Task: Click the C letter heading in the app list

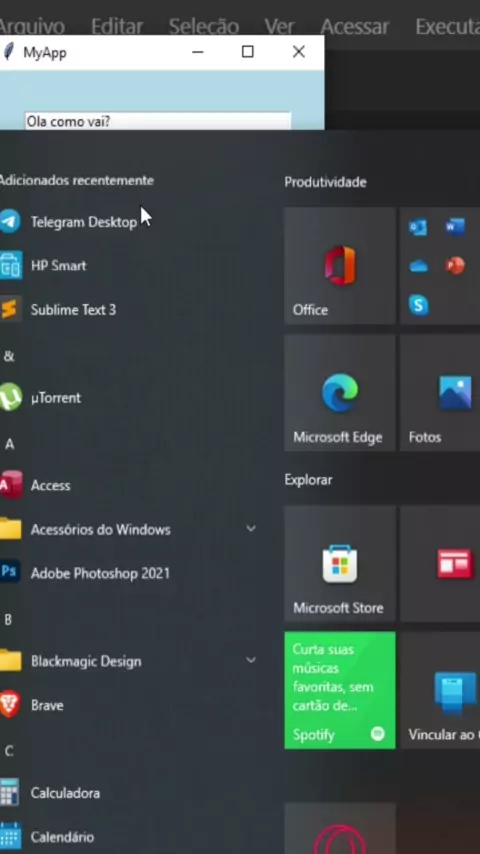Action: click(x=9, y=751)
